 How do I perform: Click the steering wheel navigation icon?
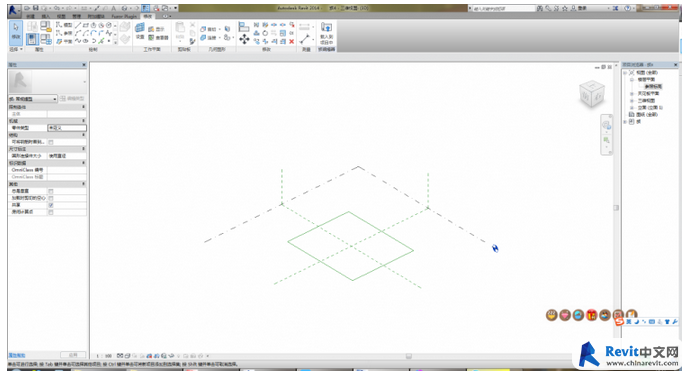click(x=606, y=125)
